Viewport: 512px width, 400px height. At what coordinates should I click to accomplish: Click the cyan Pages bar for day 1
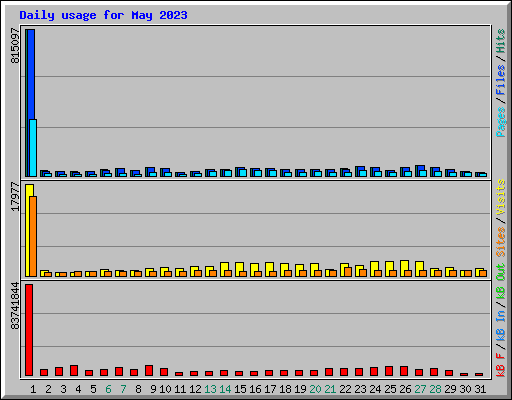point(33,148)
